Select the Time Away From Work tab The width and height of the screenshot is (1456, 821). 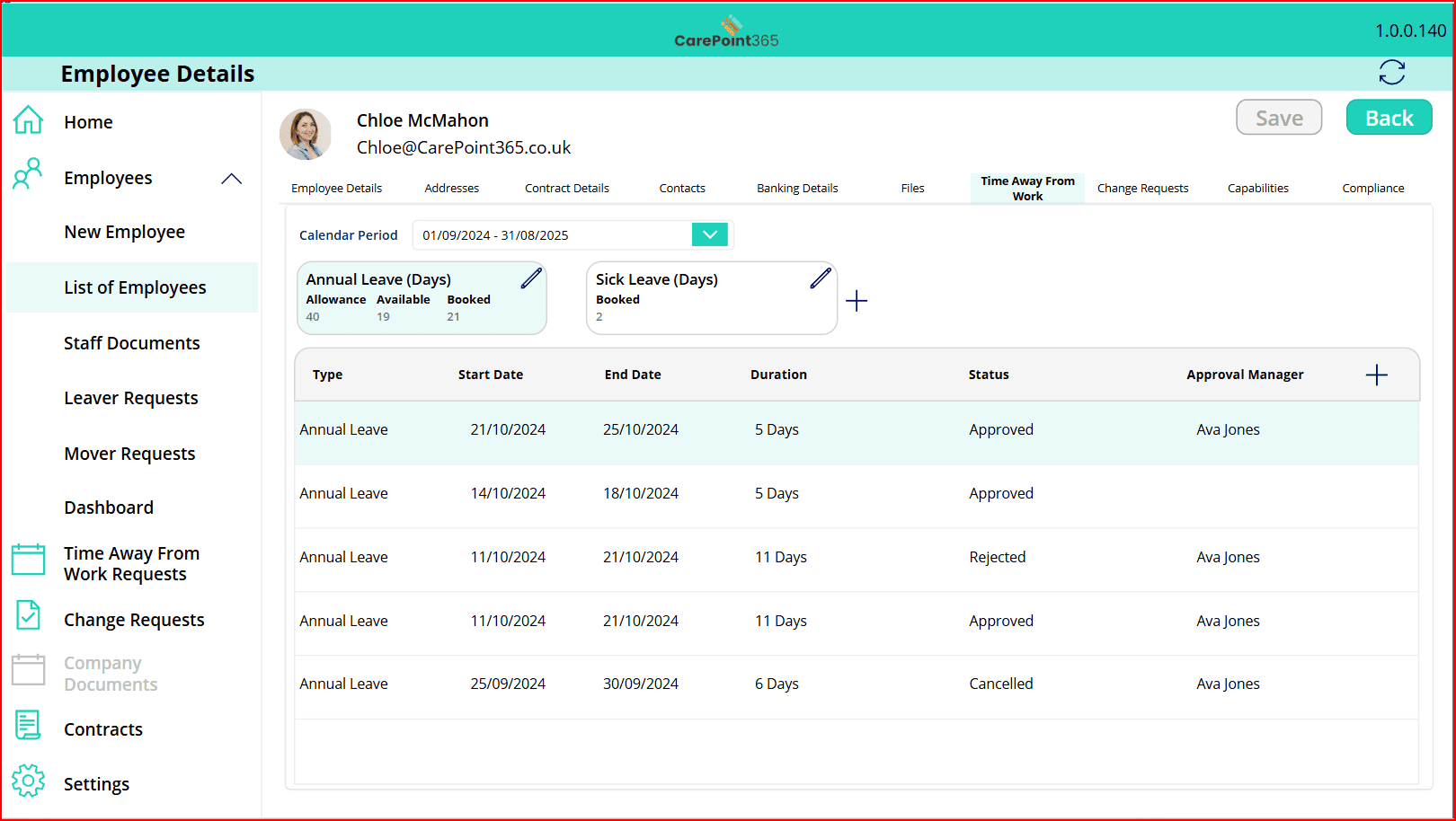point(1028,188)
